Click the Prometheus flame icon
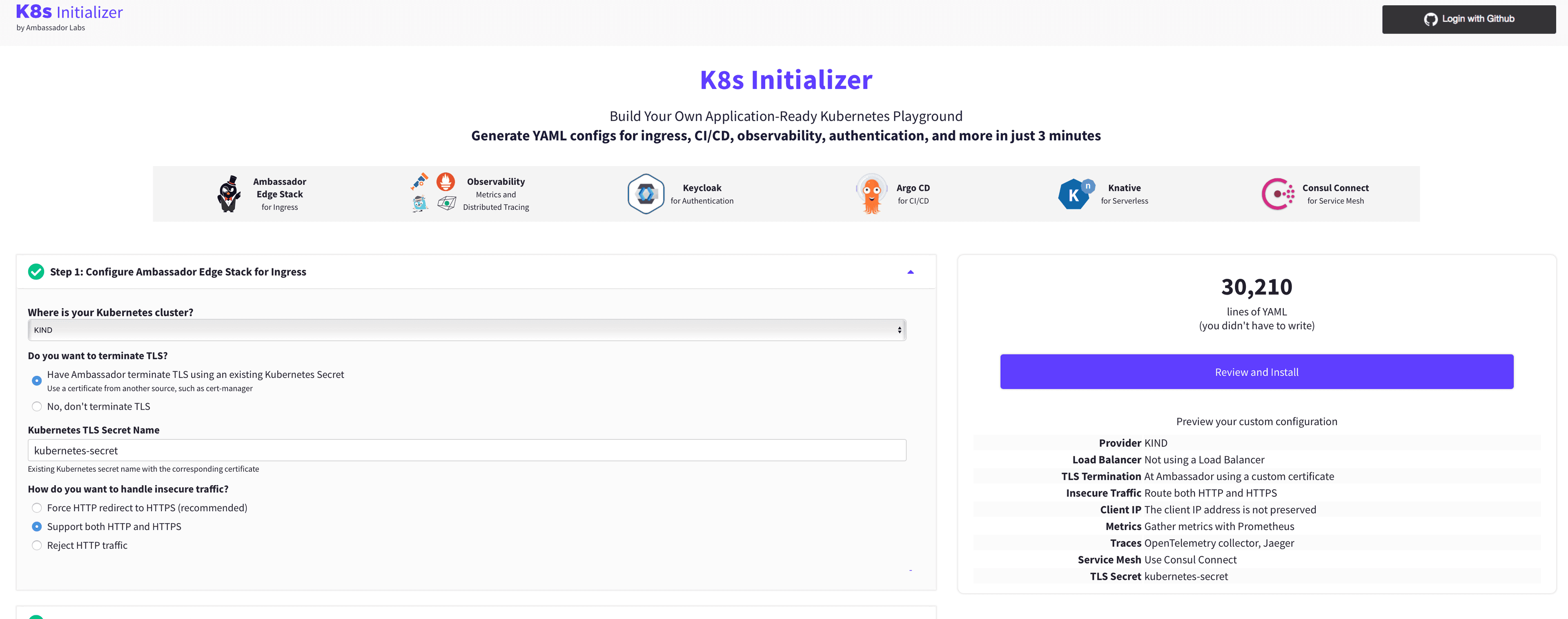Image resolution: width=1568 pixels, height=619 pixels. click(x=445, y=182)
